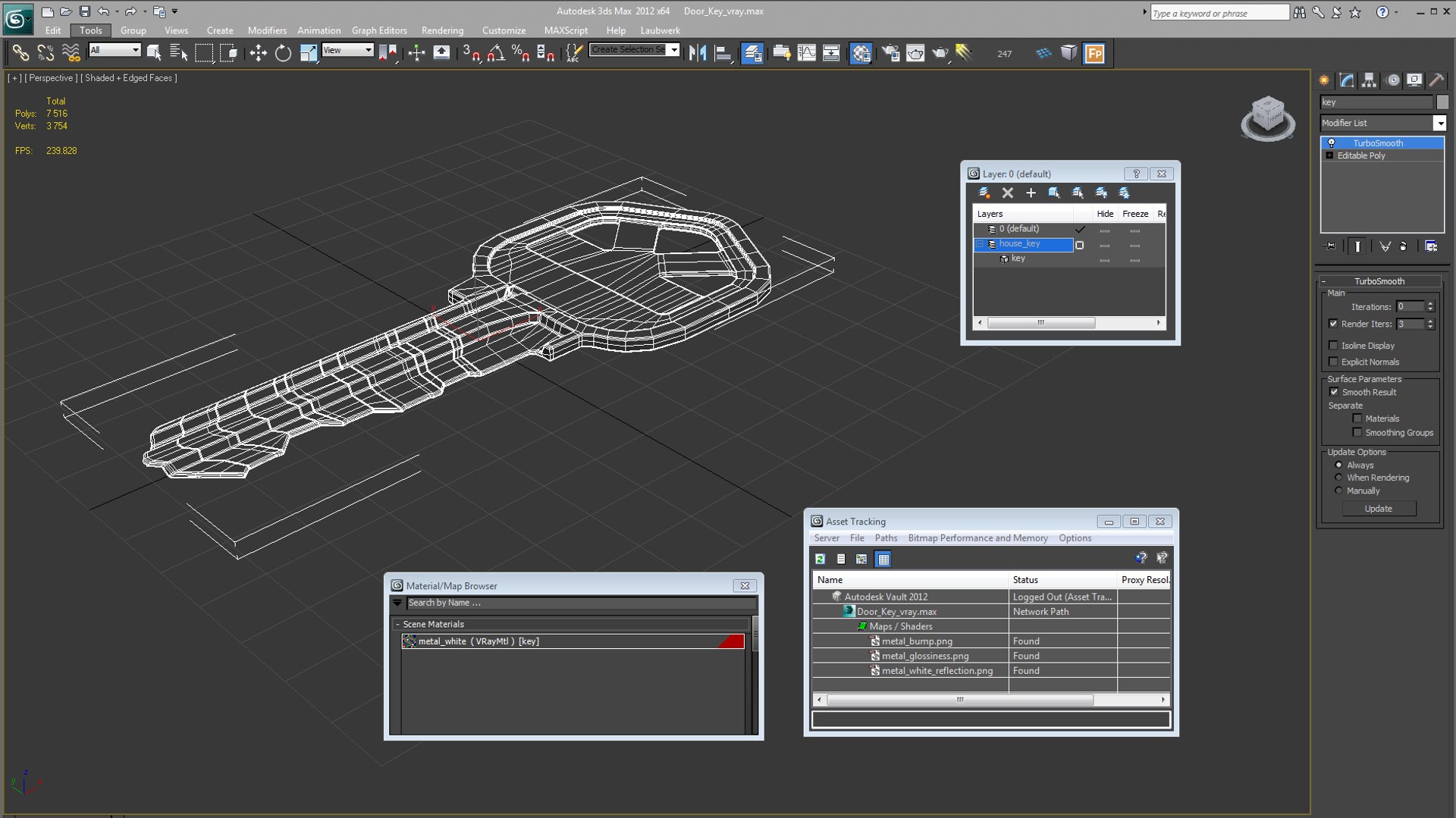The width and height of the screenshot is (1456, 818).
Task: Open the Material Editor from the toolbar
Action: click(x=861, y=53)
